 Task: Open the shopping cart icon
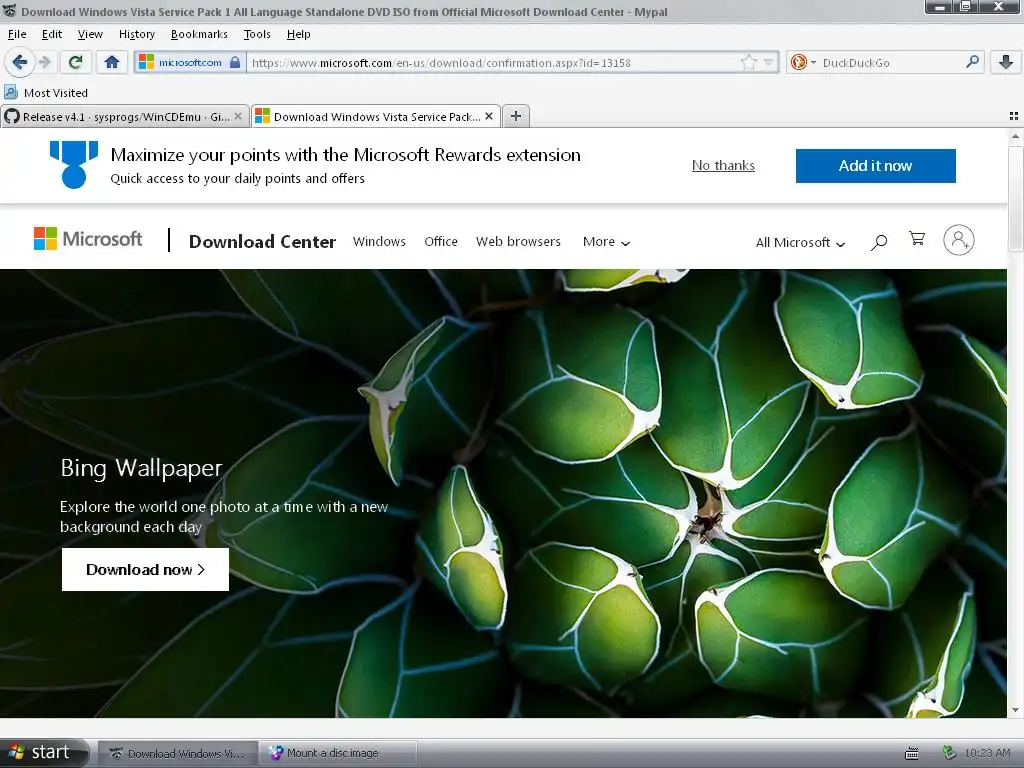[x=917, y=239]
